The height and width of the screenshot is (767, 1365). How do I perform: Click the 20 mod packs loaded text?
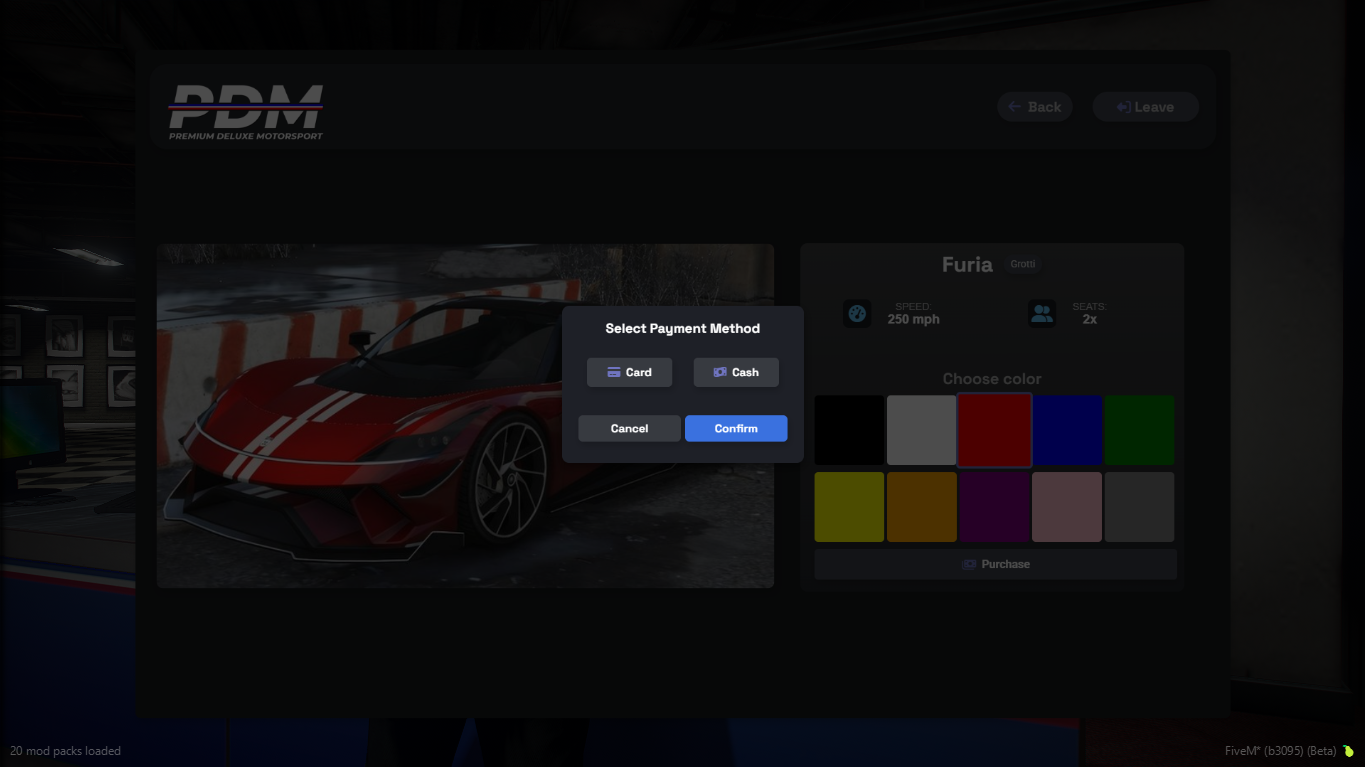[65, 751]
